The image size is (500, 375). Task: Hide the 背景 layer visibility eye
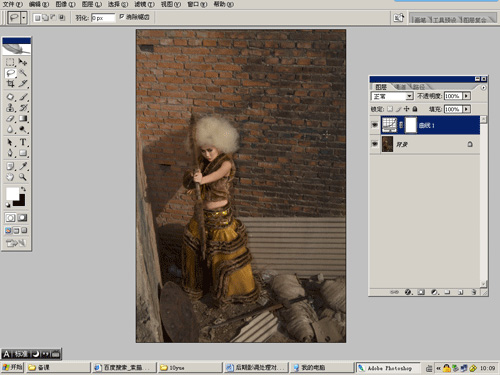point(375,144)
